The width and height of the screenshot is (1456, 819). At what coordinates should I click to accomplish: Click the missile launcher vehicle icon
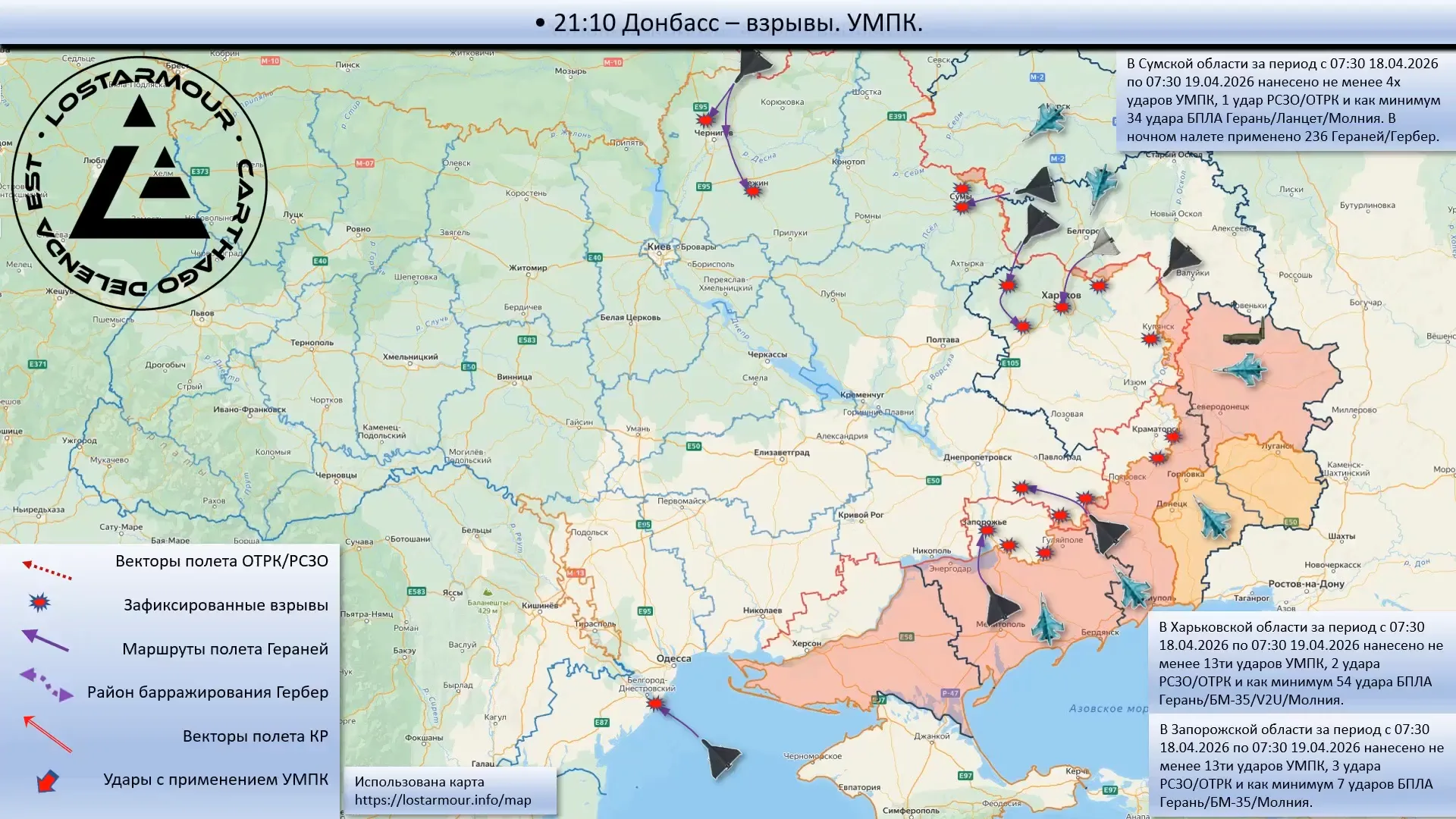1244,334
